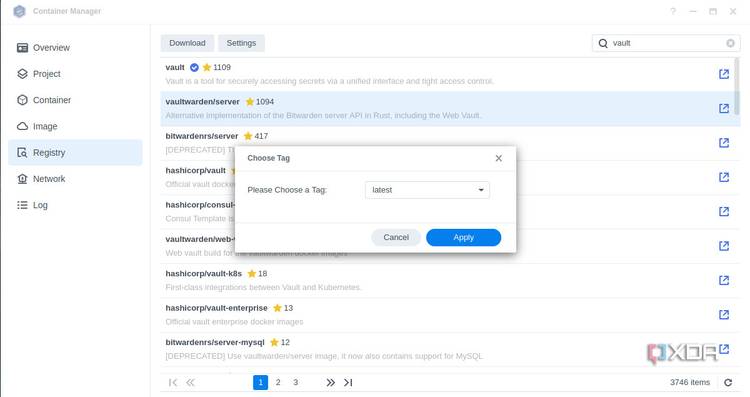750x397 pixels.
Task: Close the Choose Tag dialog
Action: click(498, 158)
